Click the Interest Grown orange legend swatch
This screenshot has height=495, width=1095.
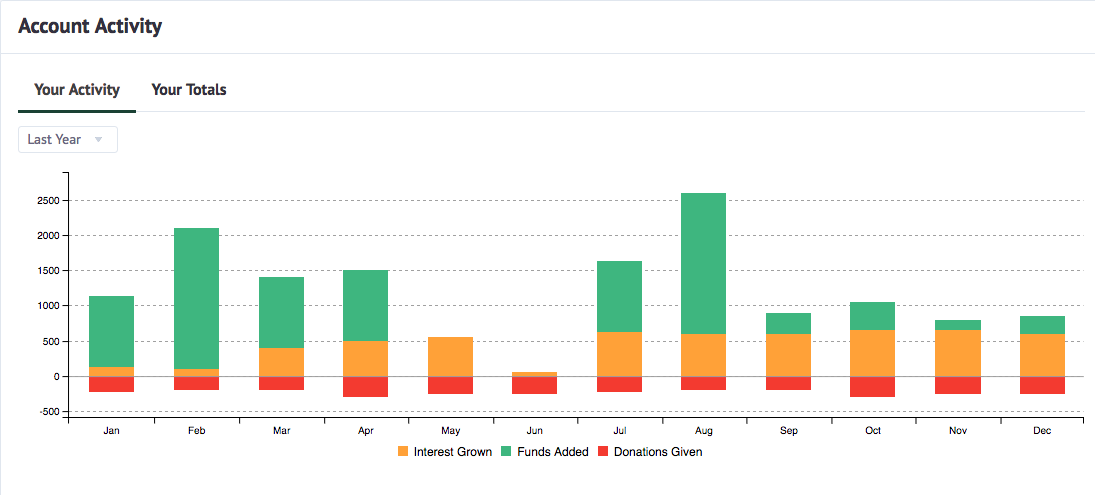coord(403,452)
